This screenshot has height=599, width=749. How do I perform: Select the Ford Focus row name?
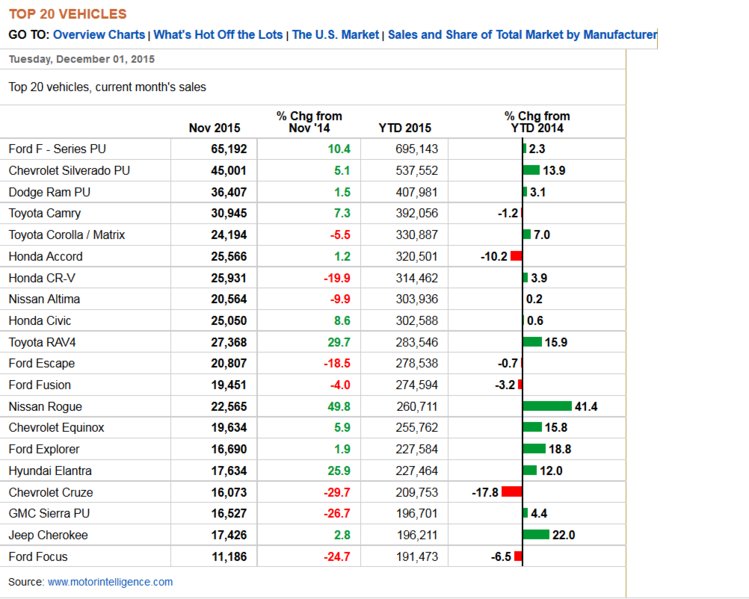coord(38,557)
